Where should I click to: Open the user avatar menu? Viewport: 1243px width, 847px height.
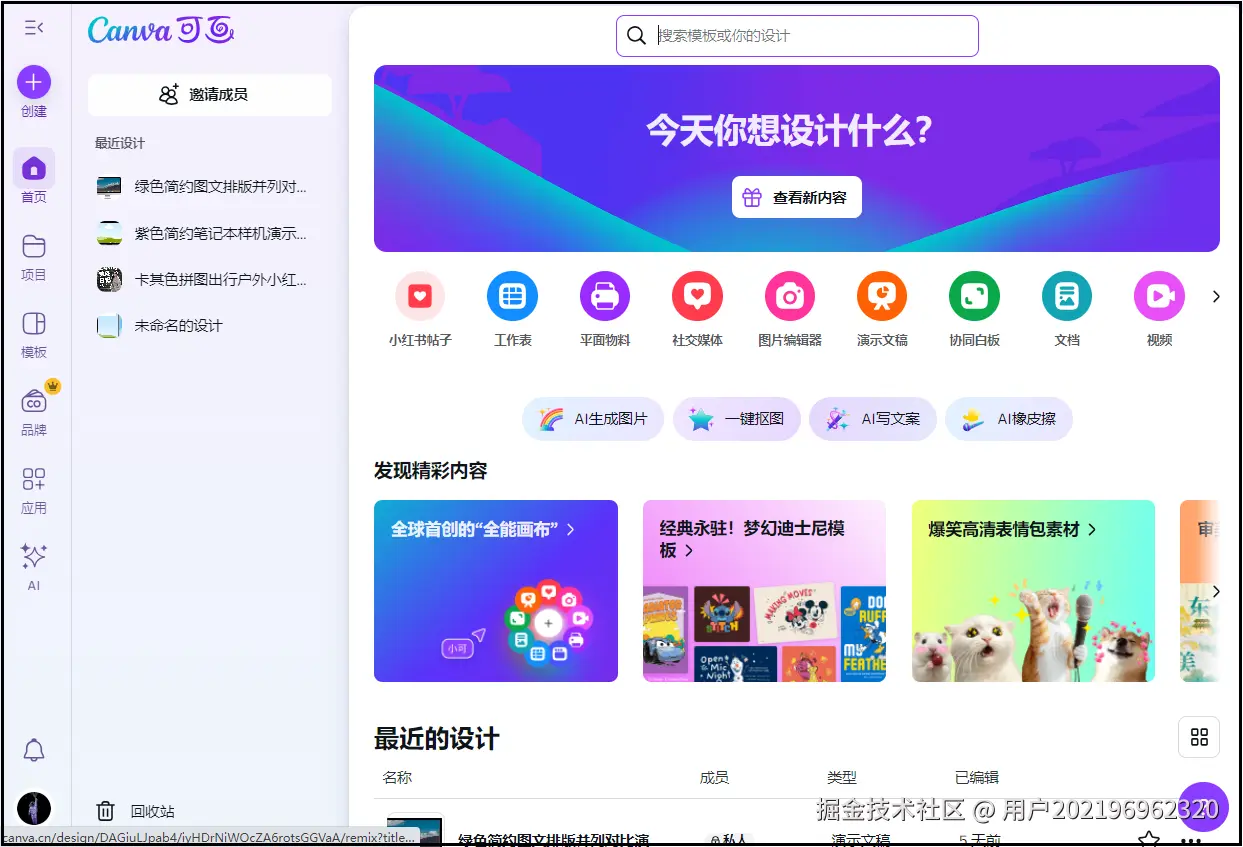(34, 808)
